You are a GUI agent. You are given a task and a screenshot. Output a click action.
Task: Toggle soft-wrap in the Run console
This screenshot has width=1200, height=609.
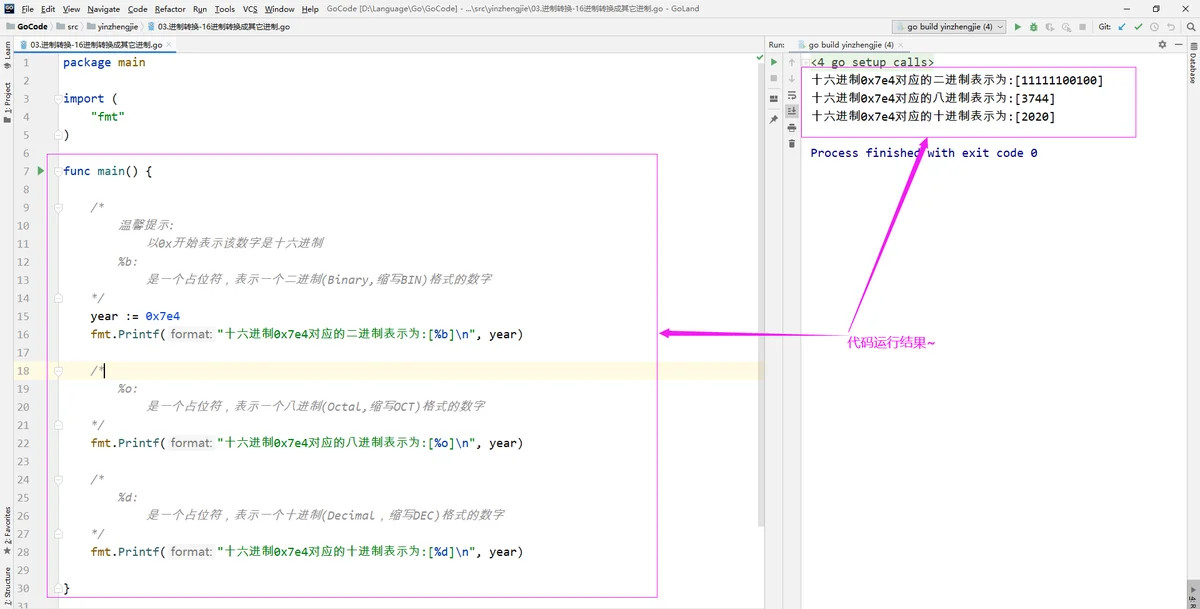[x=791, y=94]
